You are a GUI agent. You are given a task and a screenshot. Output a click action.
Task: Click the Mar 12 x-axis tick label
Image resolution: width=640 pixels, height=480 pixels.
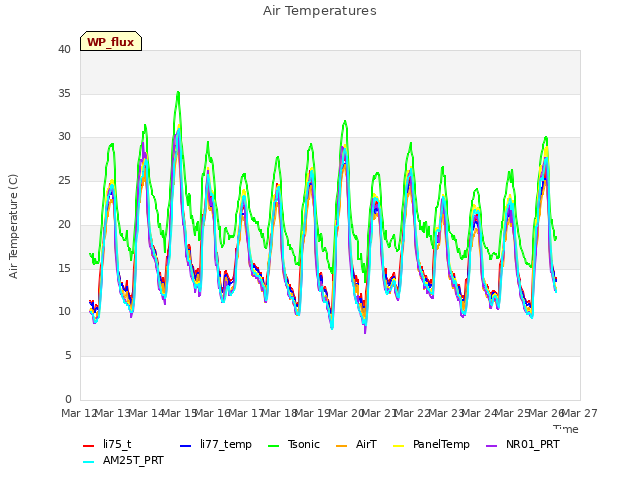pos(79,413)
